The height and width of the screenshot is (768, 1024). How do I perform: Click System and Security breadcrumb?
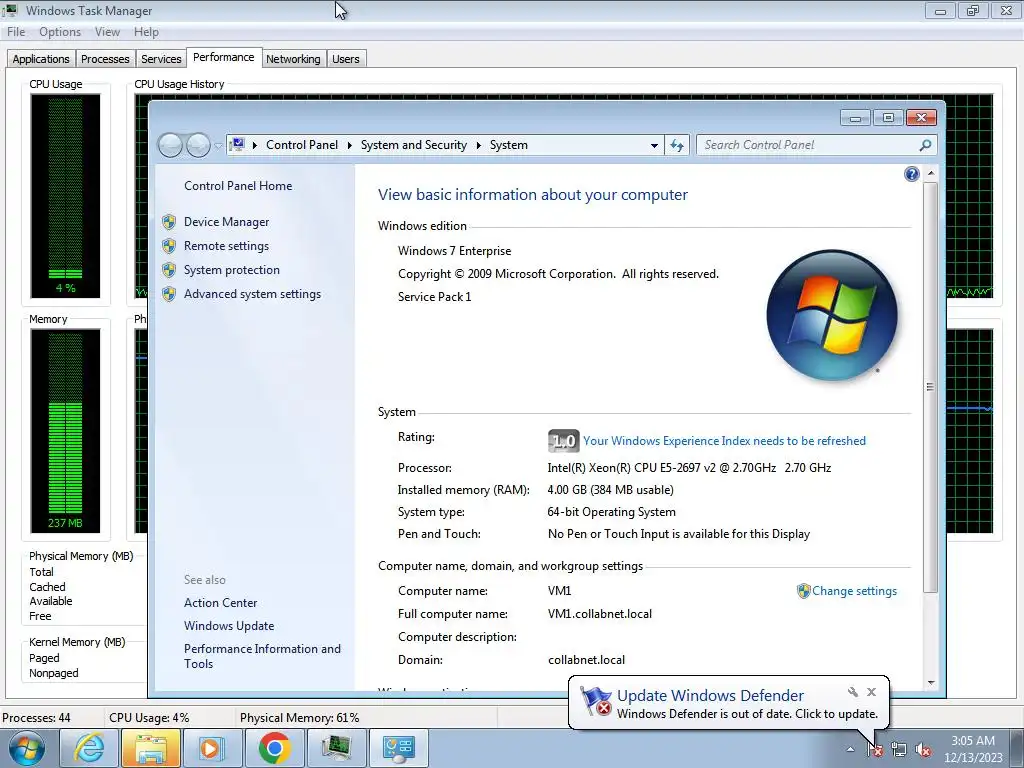coord(413,145)
